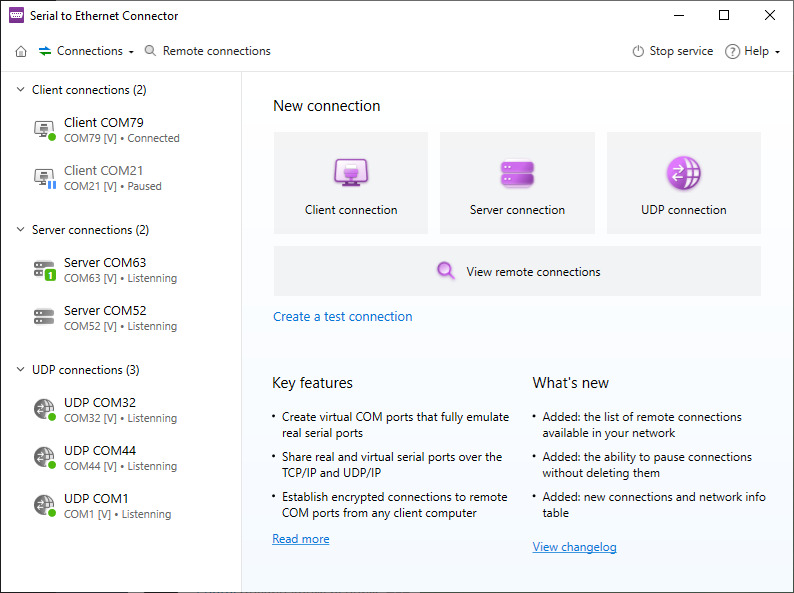Click the View remote connections magnifier icon

tap(446, 270)
